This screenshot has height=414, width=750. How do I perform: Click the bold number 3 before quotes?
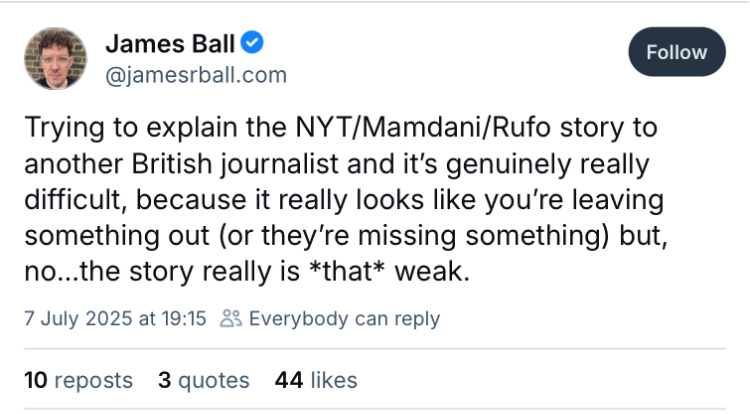tap(163, 380)
